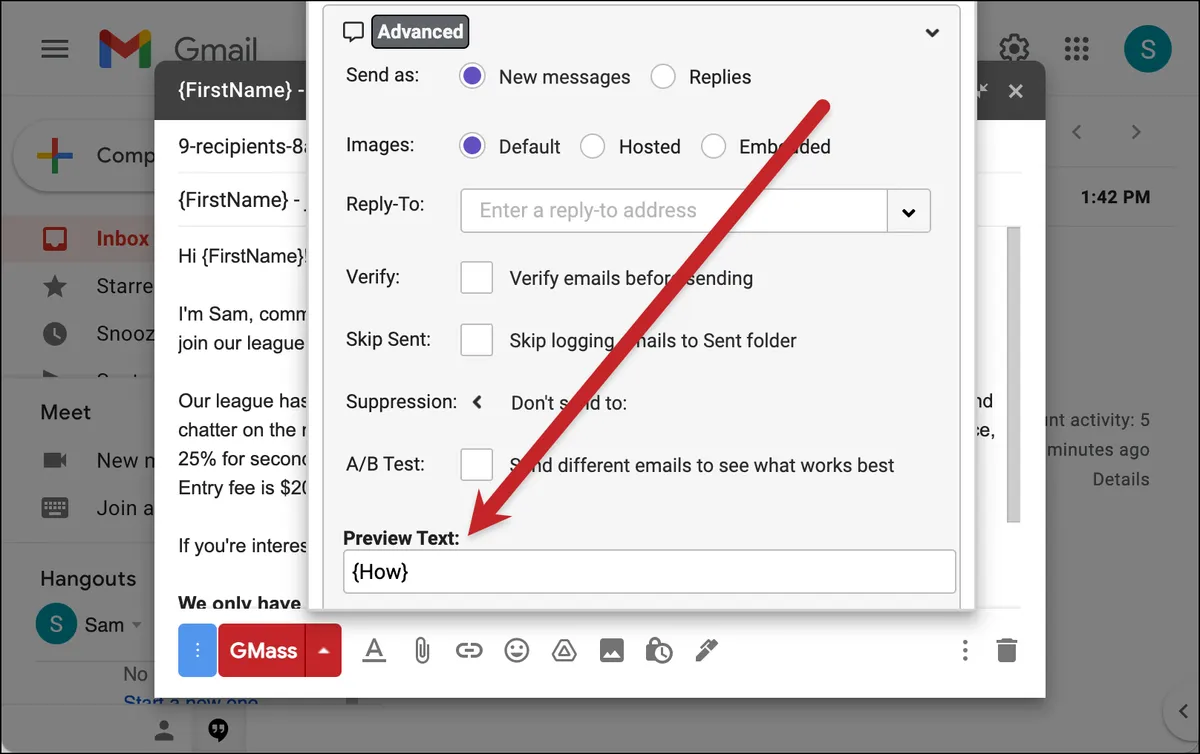The height and width of the screenshot is (754, 1200).
Task: Click the text formatting options icon
Action: coord(374,651)
